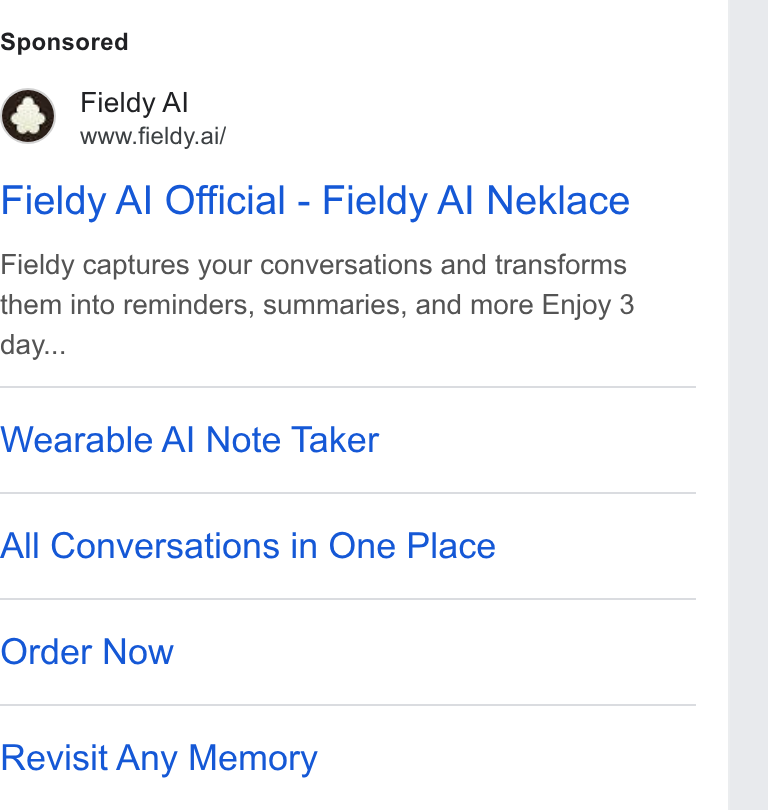
Task: Click the truncated 'day...' description text
Action: click(33, 345)
